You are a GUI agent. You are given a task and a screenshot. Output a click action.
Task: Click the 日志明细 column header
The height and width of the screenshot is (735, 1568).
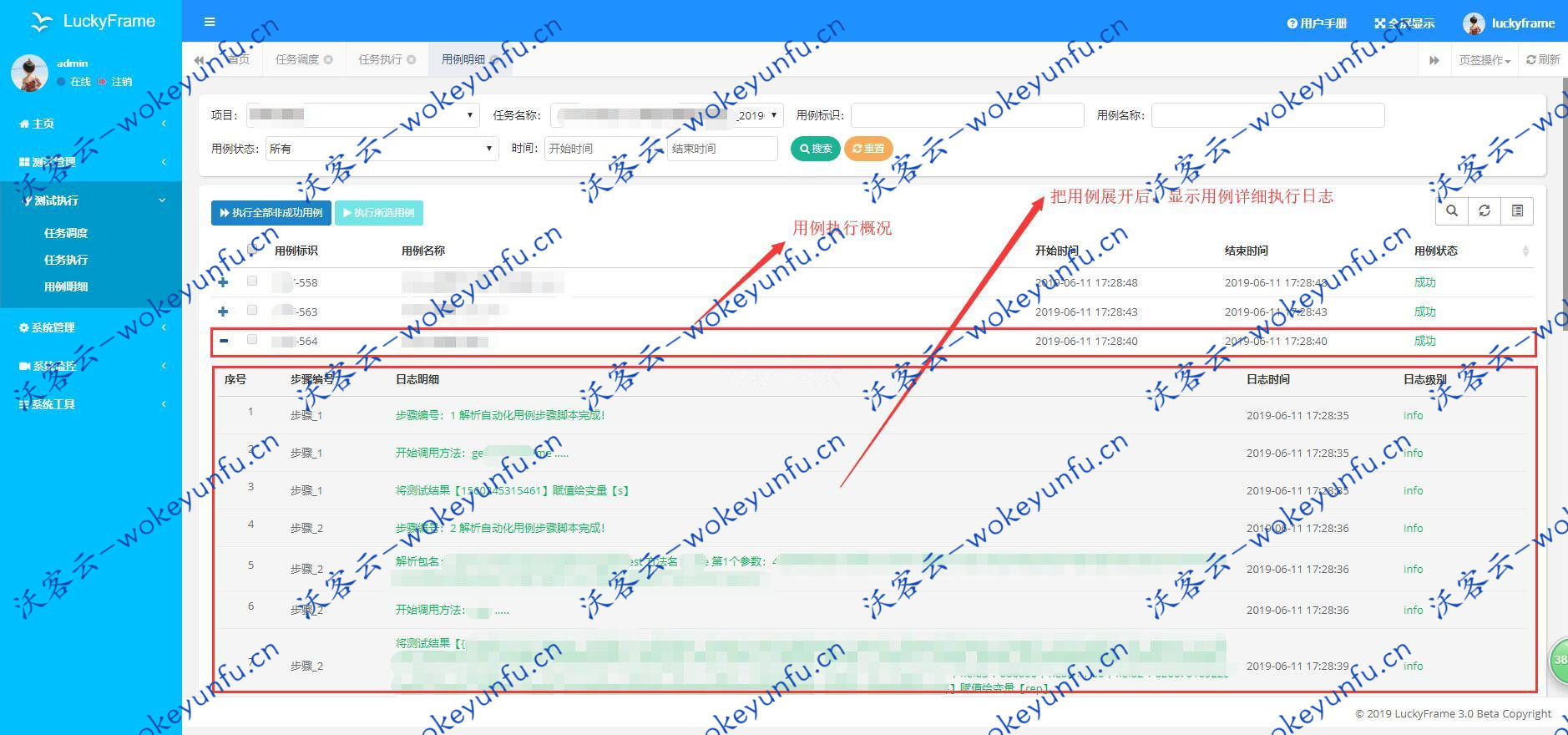click(x=417, y=379)
